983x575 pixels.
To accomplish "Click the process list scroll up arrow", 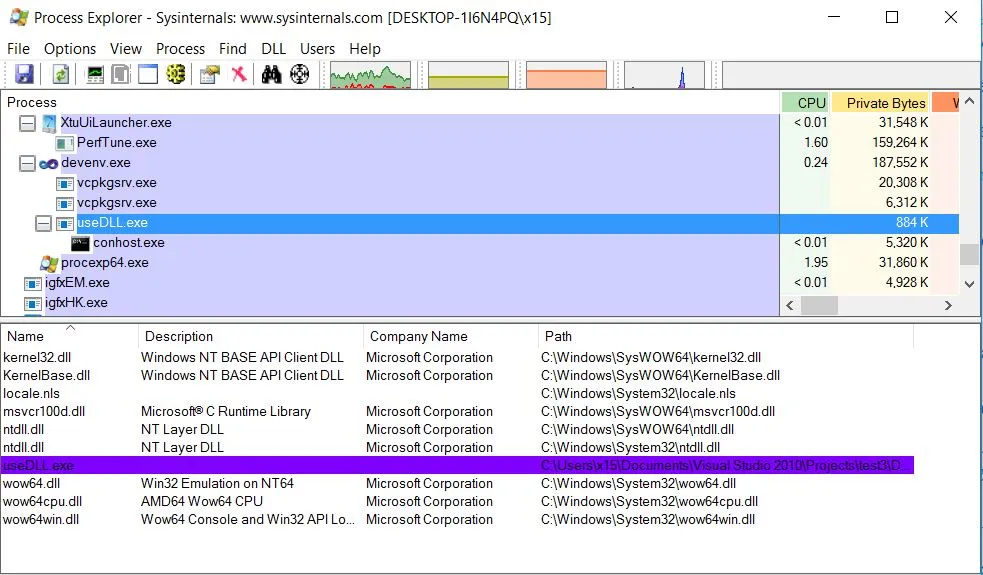I will (969, 101).
